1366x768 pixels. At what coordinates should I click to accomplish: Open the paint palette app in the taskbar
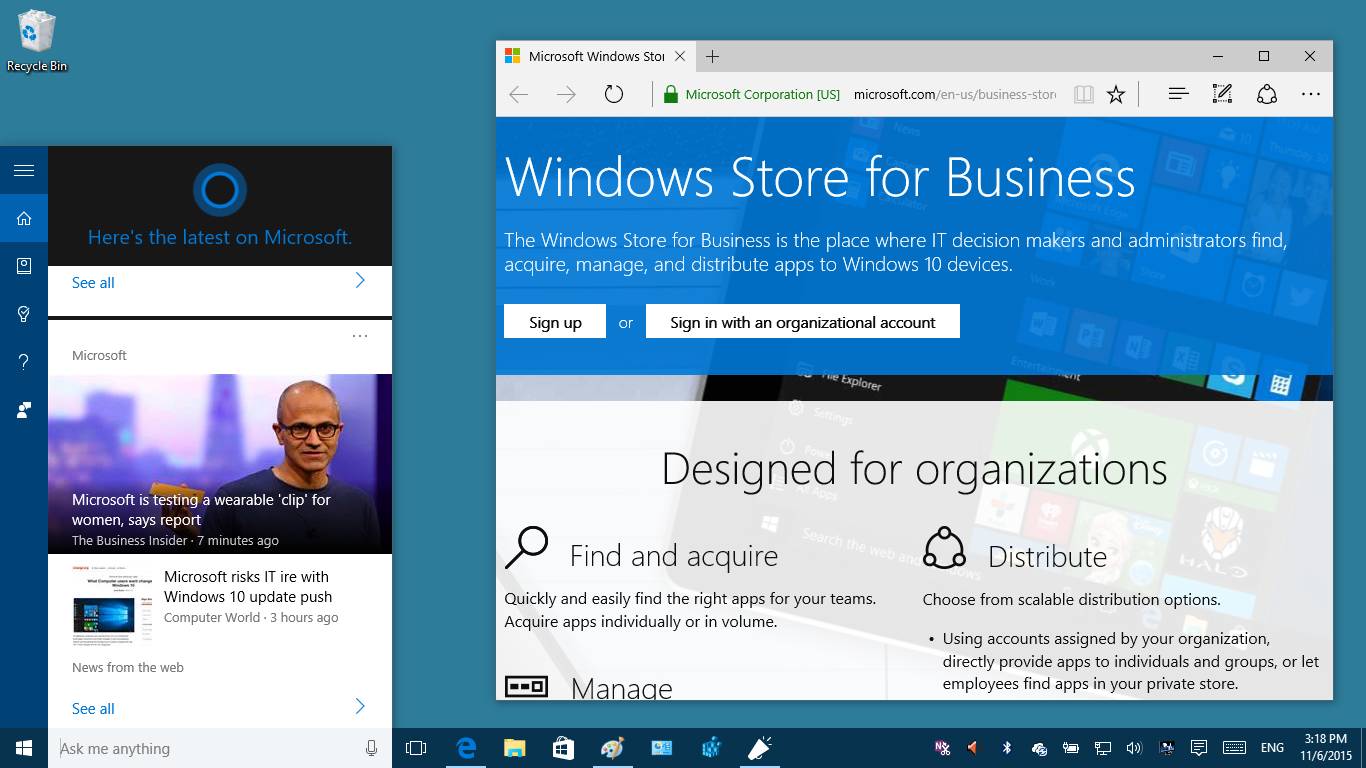tap(612, 748)
